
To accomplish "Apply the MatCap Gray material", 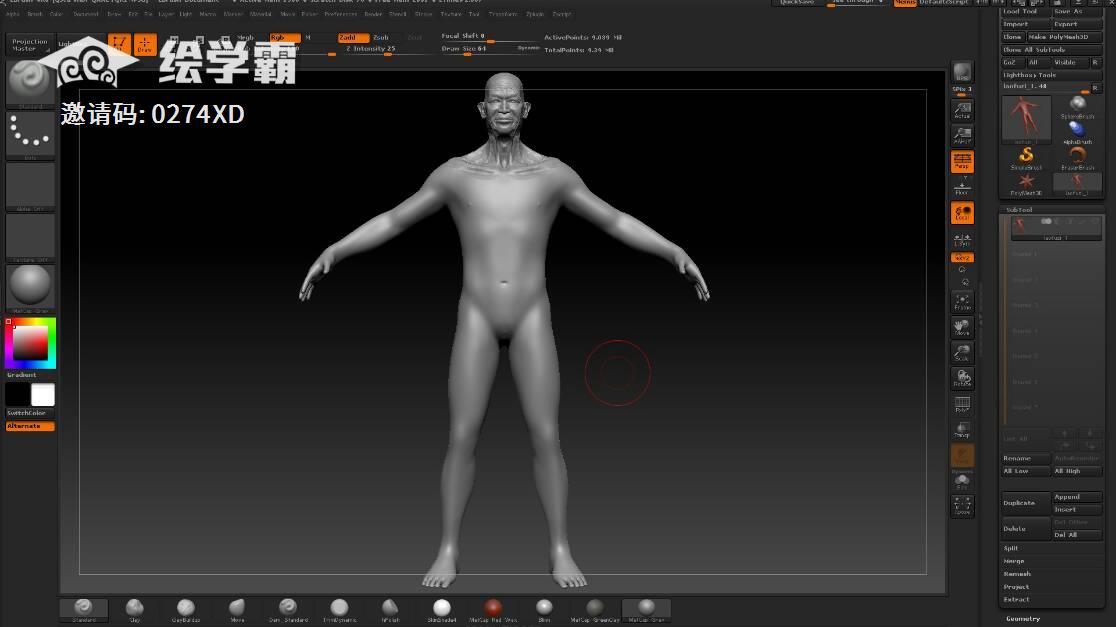I will (646, 609).
